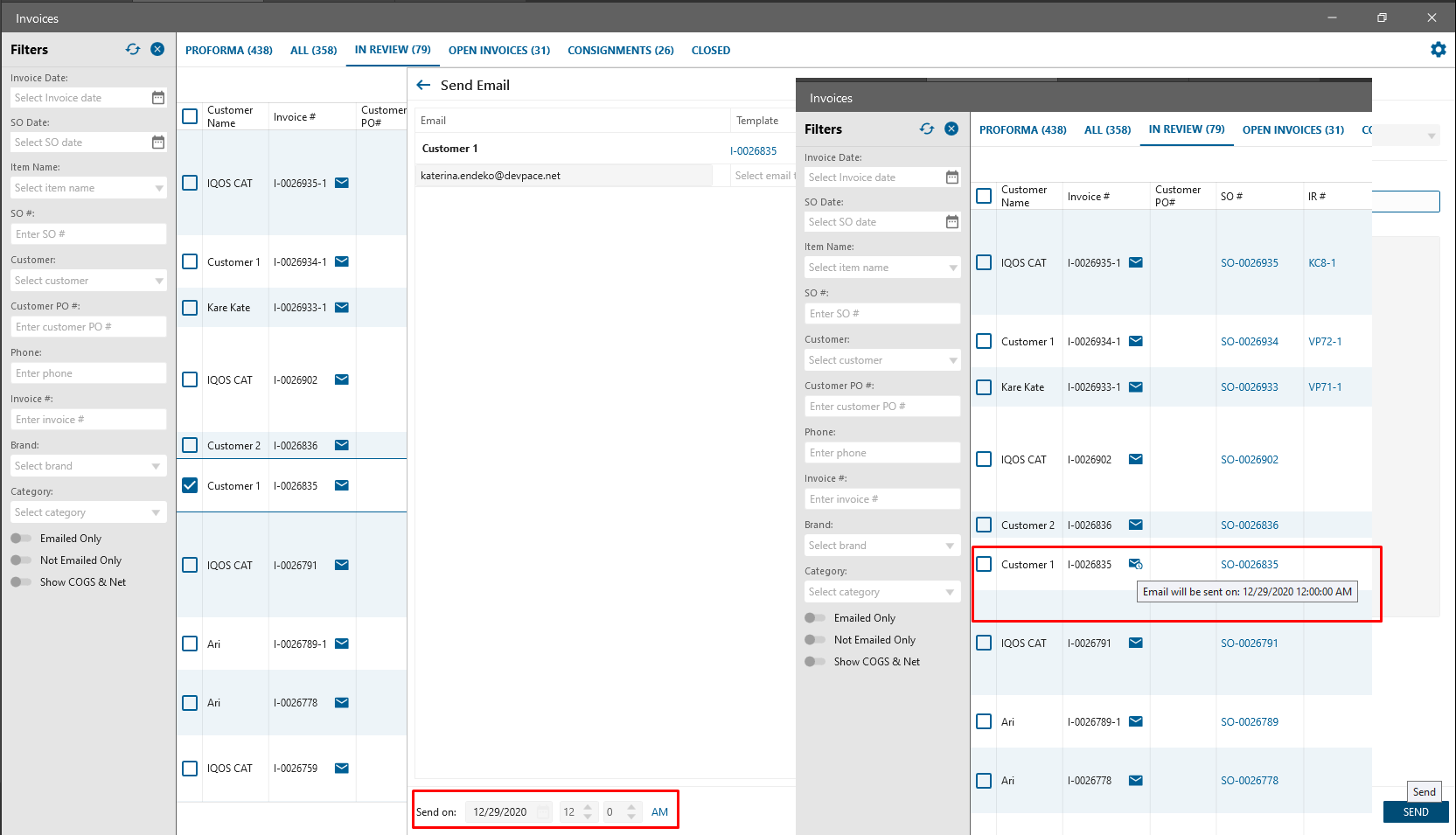This screenshot has height=835, width=1456.
Task: Toggle the AM/PM selector for Send on
Action: pyautogui.click(x=660, y=812)
